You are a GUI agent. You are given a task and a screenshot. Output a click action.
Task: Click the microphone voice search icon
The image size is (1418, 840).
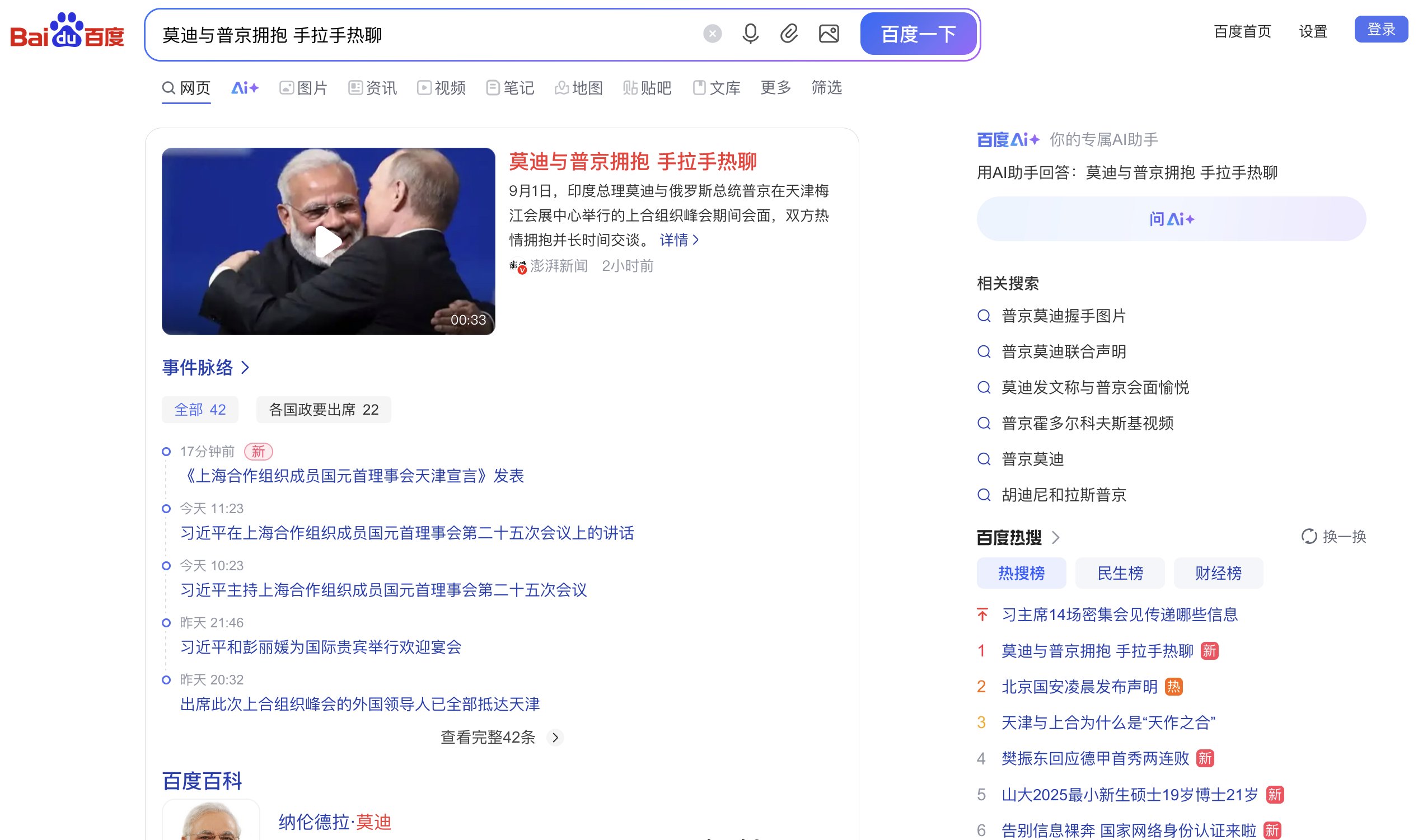click(750, 34)
